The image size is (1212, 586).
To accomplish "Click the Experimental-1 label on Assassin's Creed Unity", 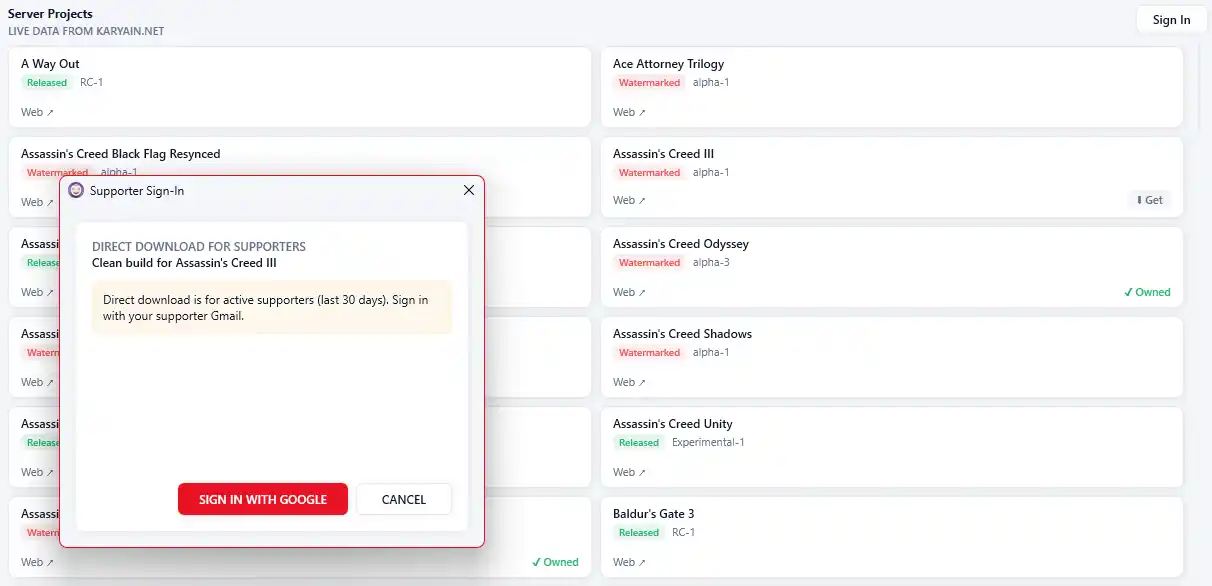I will (708, 443).
